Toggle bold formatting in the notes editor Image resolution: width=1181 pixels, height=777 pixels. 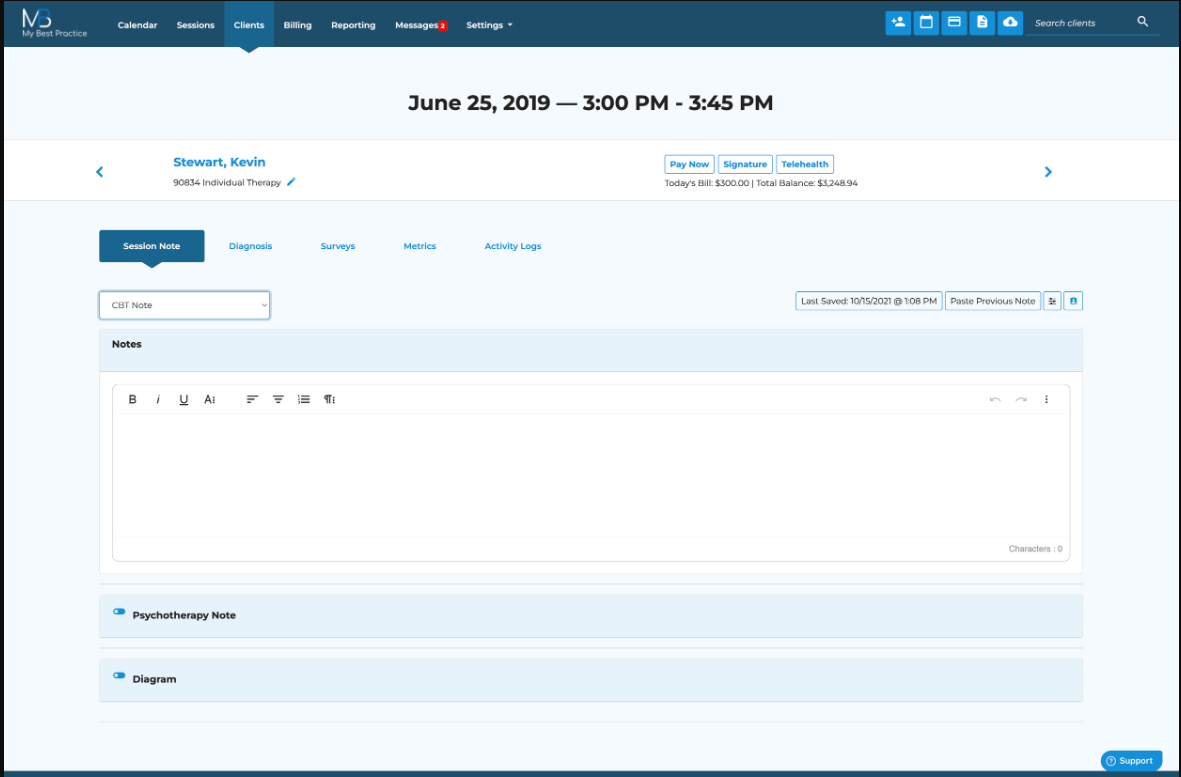132,399
